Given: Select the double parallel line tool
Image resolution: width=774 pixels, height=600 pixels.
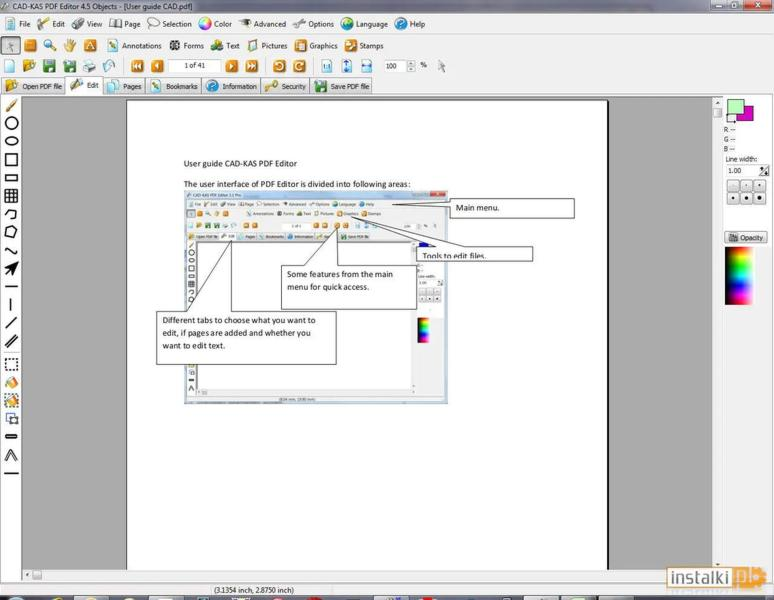Looking at the screenshot, I should point(11,341).
